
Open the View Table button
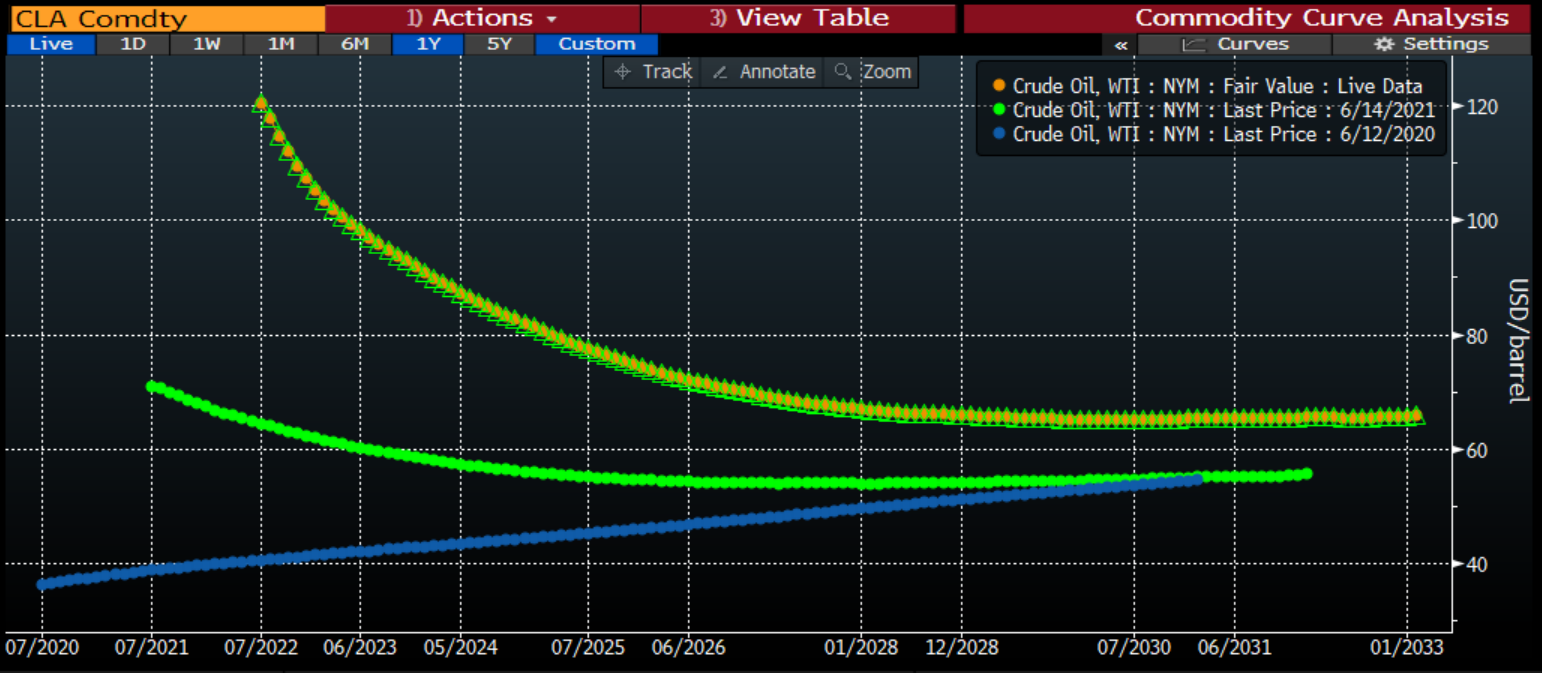798,18
